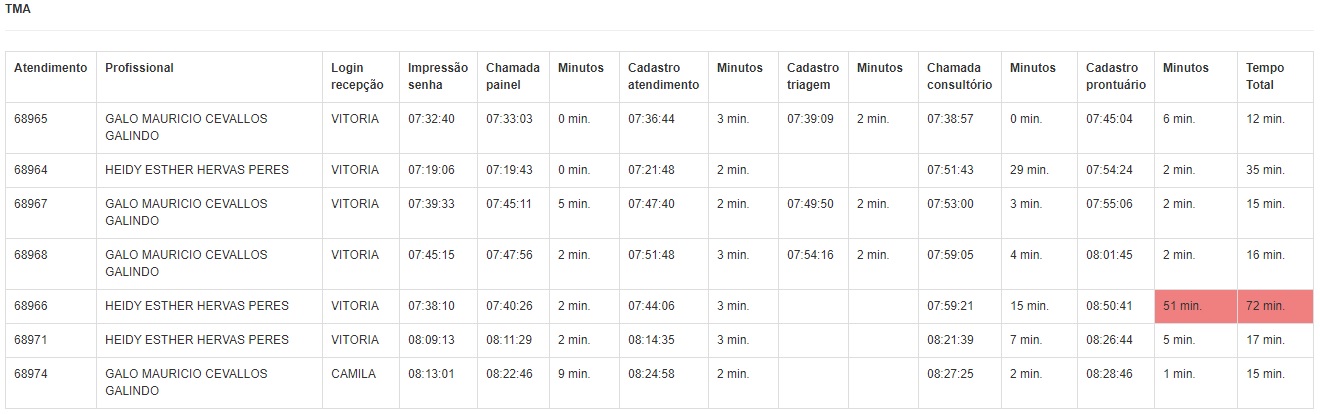The width and height of the screenshot is (1320, 414).
Task: Select the CAMILA login cell
Action: [353, 374]
